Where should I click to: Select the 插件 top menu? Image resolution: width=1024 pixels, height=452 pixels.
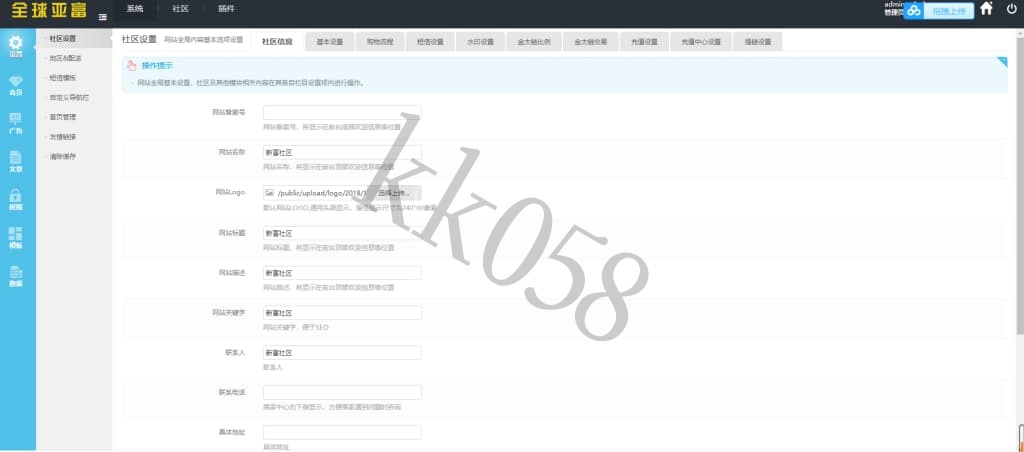point(227,9)
